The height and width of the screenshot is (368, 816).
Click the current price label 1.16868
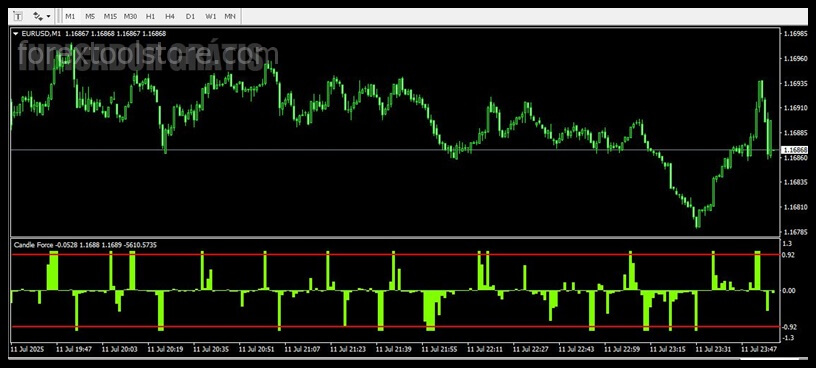[795, 150]
